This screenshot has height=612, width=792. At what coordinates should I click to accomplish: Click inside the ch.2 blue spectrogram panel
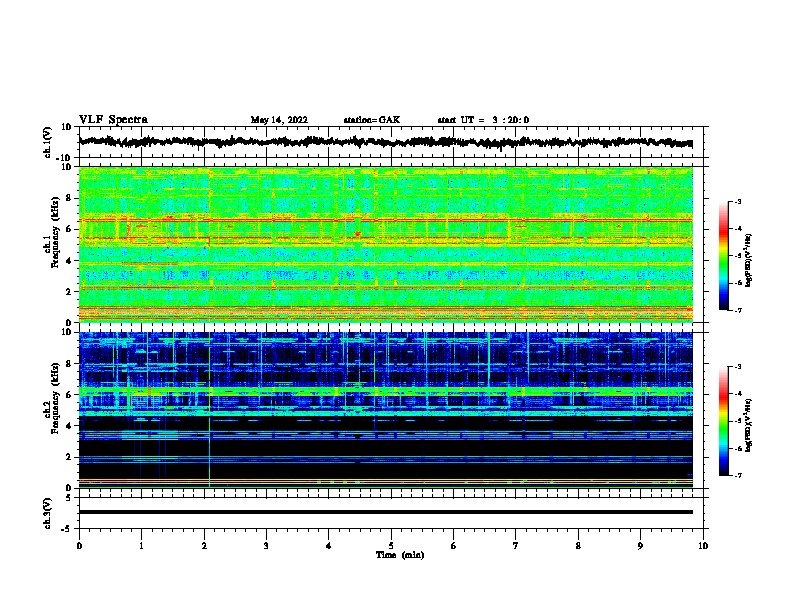[x=385, y=410]
